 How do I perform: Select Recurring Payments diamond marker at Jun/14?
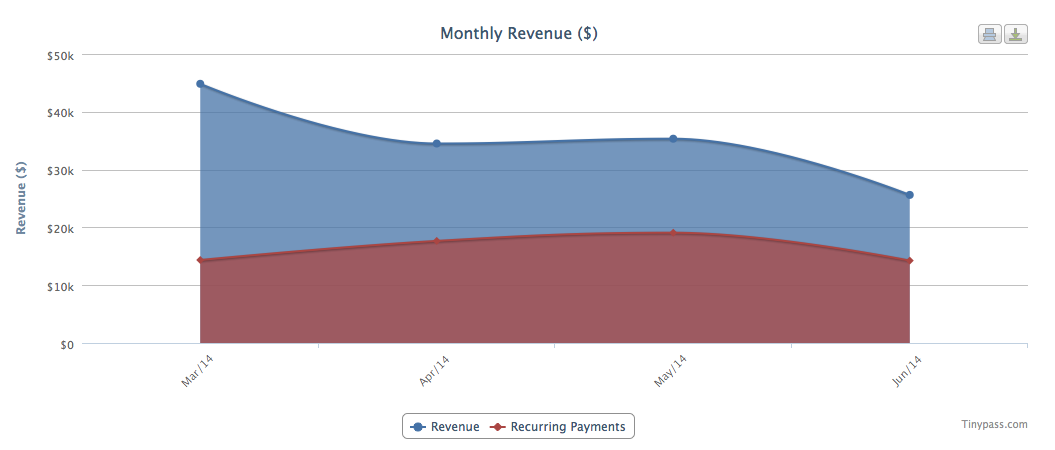[x=909, y=262]
